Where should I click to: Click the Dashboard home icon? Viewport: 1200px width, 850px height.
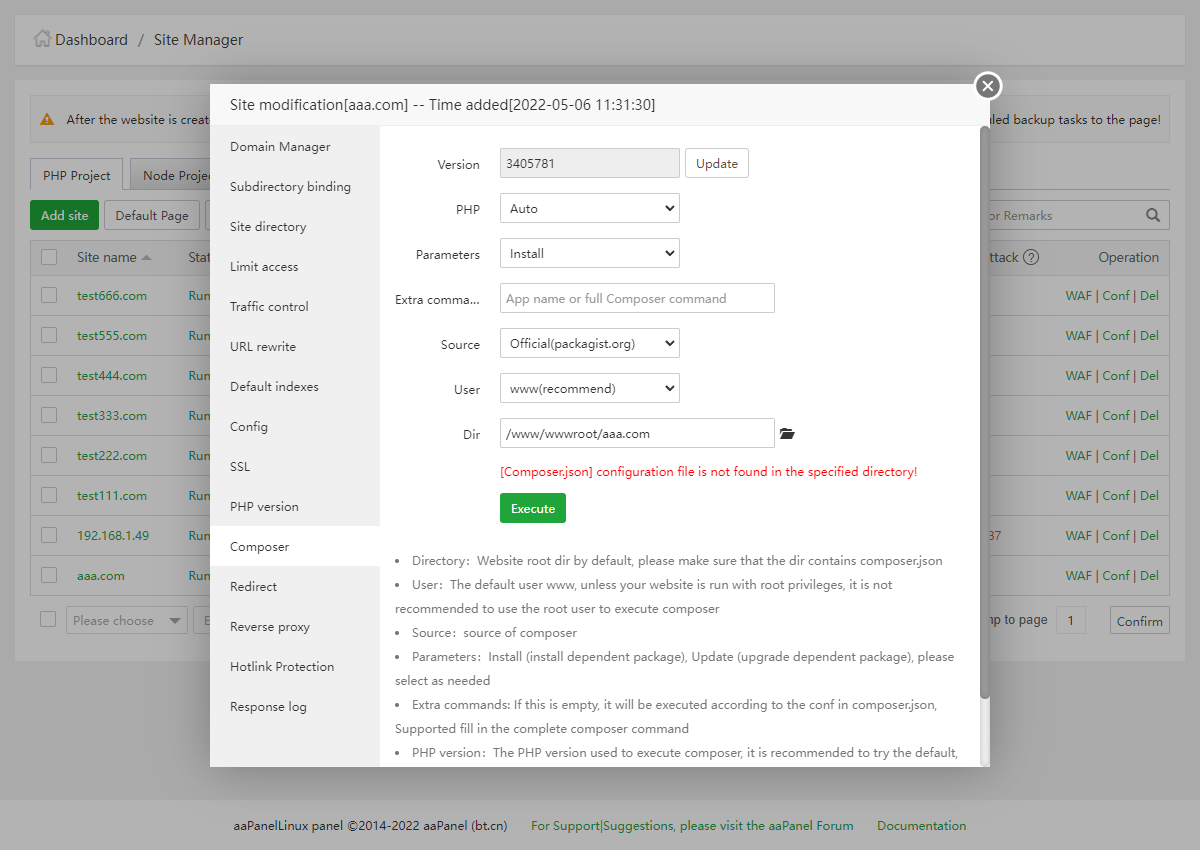[42, 39]
